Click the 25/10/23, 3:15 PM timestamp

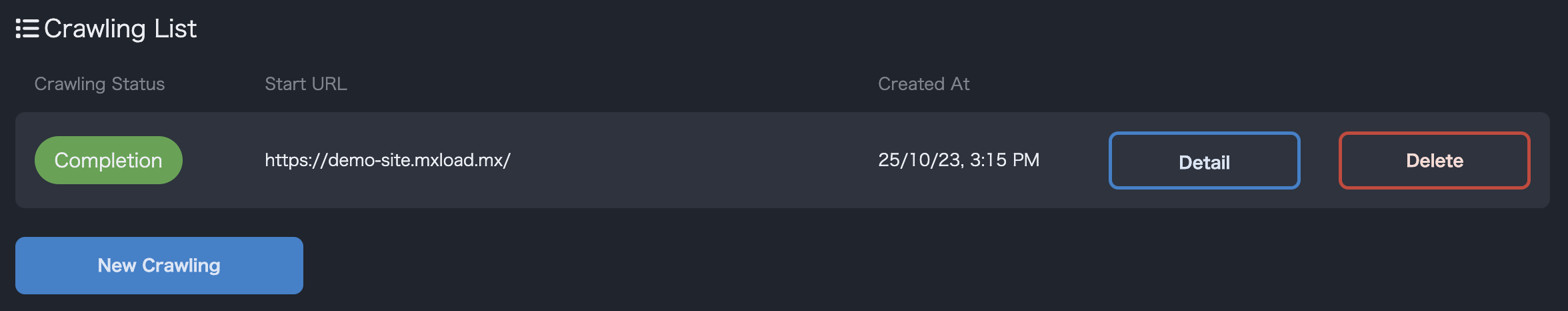pos(958,160)
